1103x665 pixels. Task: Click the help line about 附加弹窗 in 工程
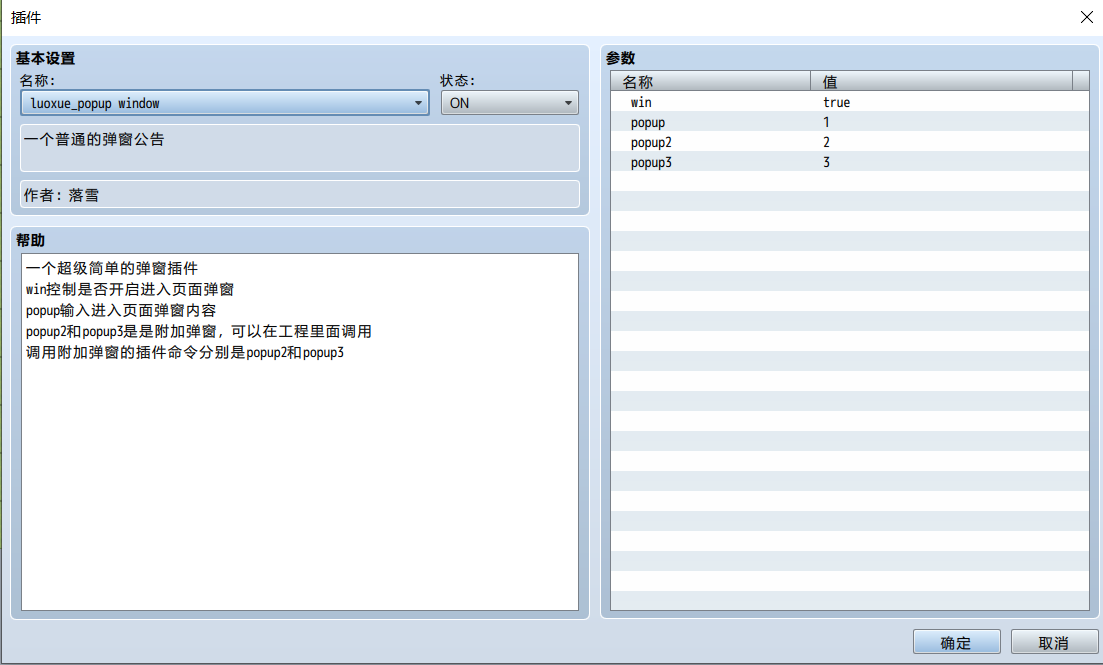(198, 331)
